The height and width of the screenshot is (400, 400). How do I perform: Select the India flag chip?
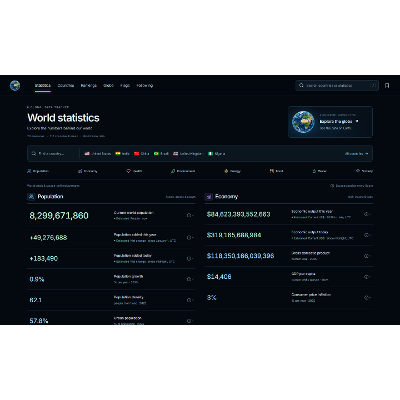click(122, 154)
